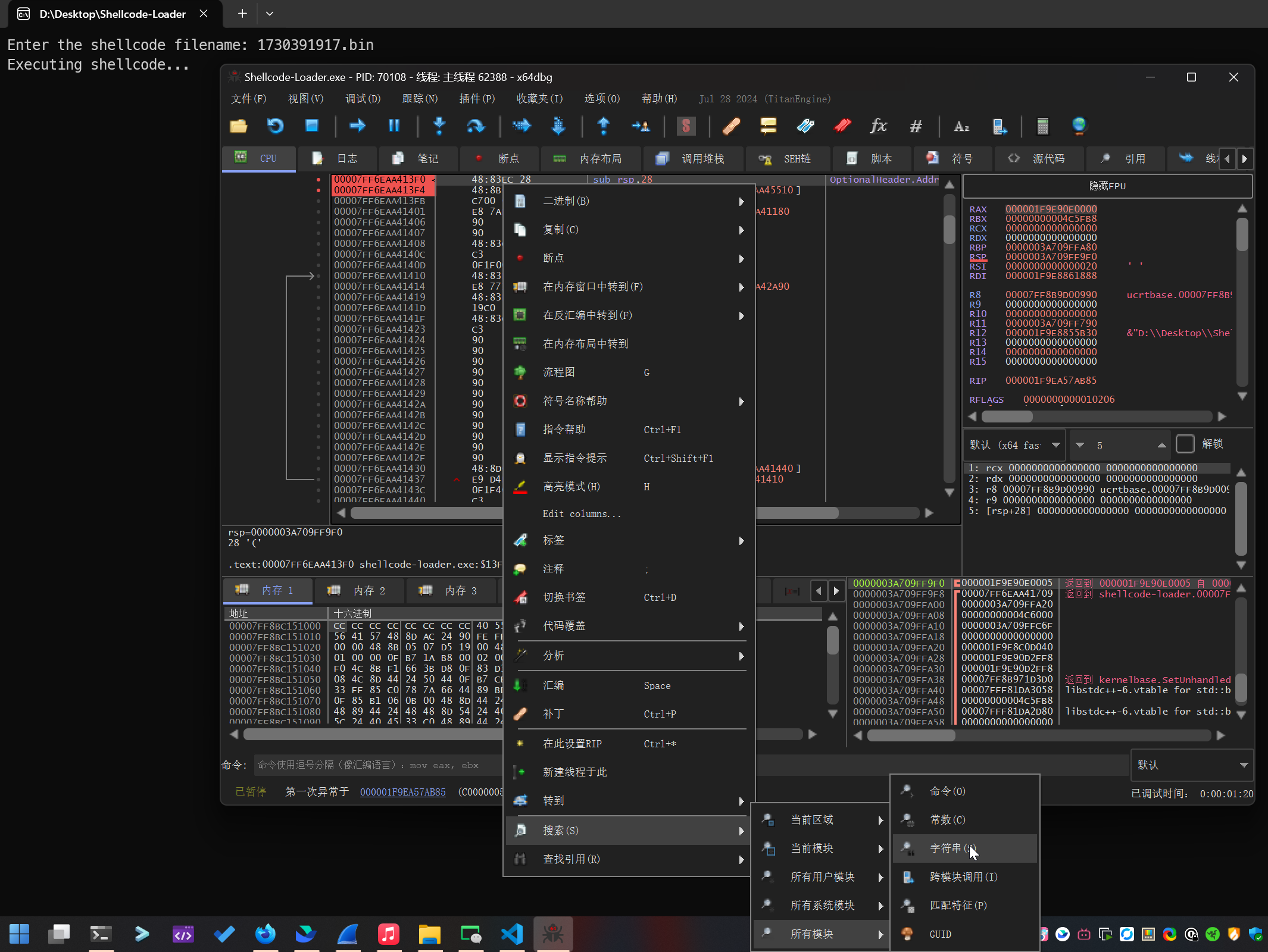Pause execution with the pause icon
This screenshot has width=1268, height=952.
pyautogui.click(x=393, y=126)
